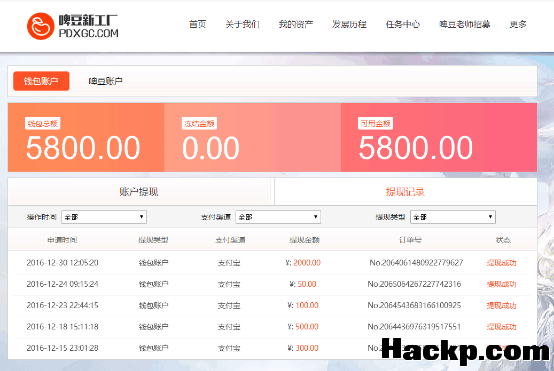Screen dimensions: 554x371
Task: Click the 提现成功 status in the 2000.00 row
Action: coord(502,263)
